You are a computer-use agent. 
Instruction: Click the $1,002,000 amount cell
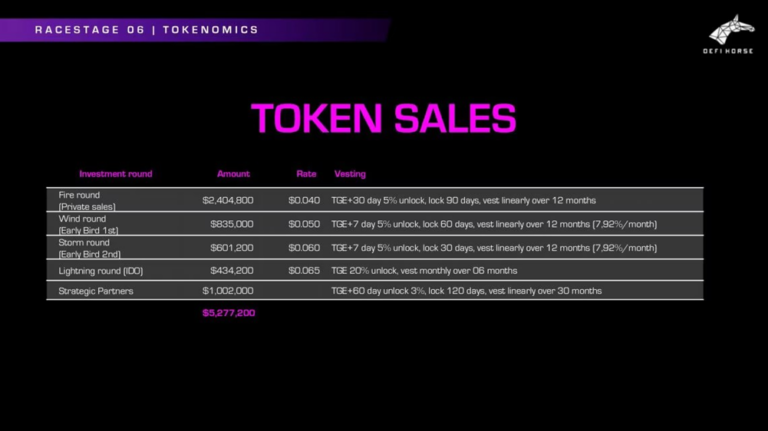[x=228, y=291]
